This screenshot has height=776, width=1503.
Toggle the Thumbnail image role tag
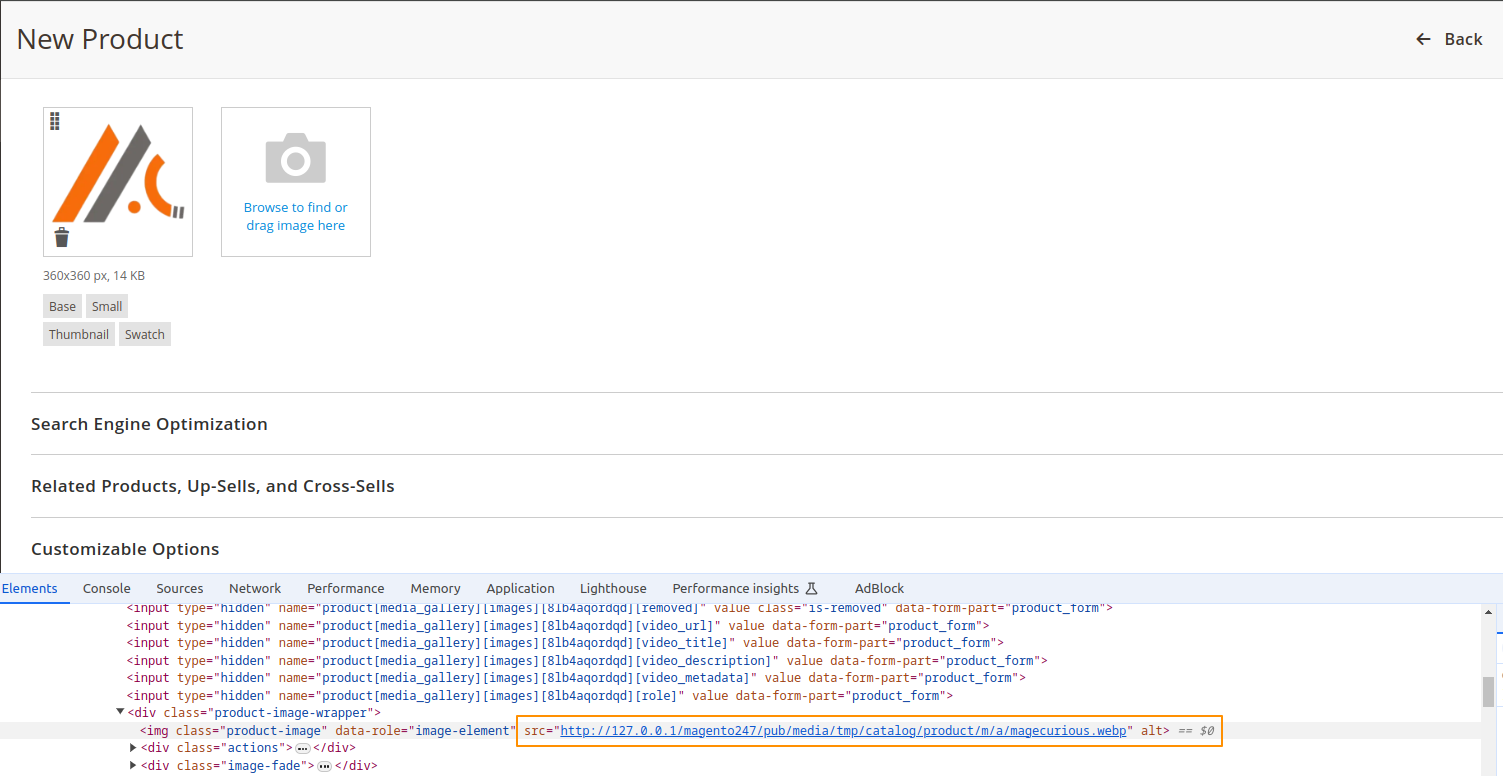[78, 334]
